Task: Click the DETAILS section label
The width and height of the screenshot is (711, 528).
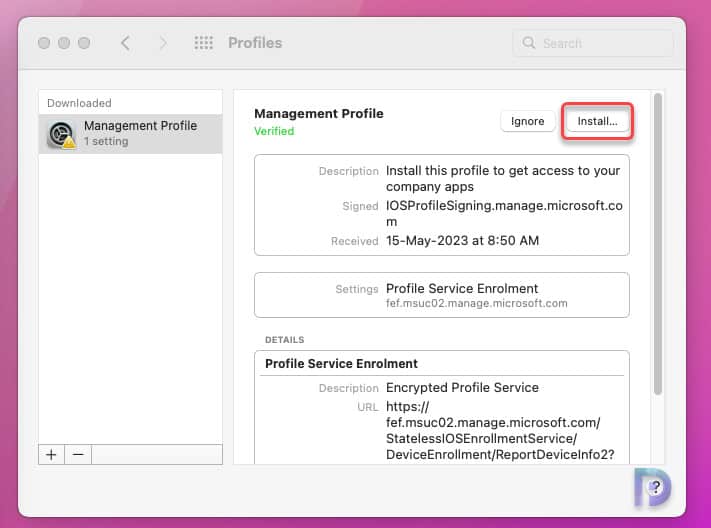Action: [285, 340]
